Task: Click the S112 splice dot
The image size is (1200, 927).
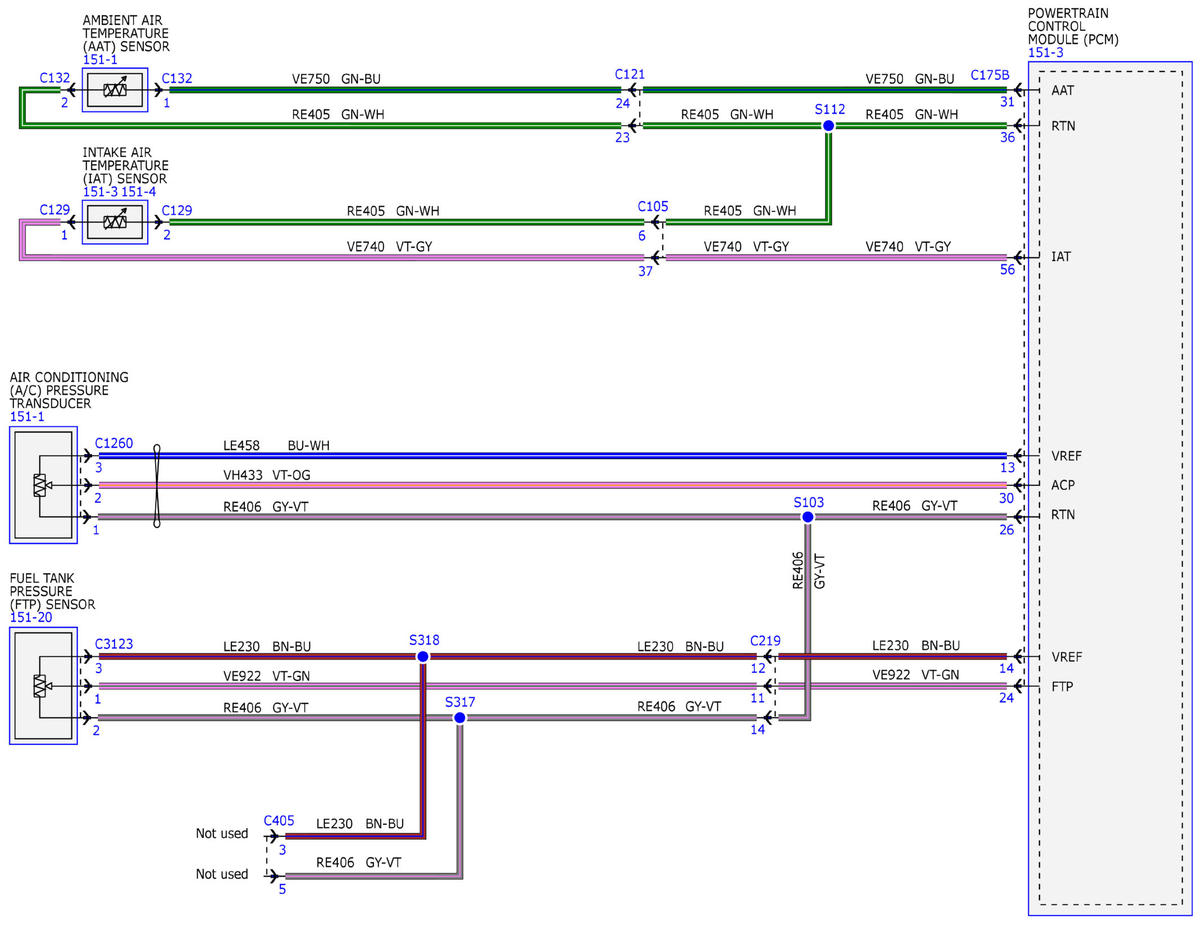Action: [x=828, y=126]
